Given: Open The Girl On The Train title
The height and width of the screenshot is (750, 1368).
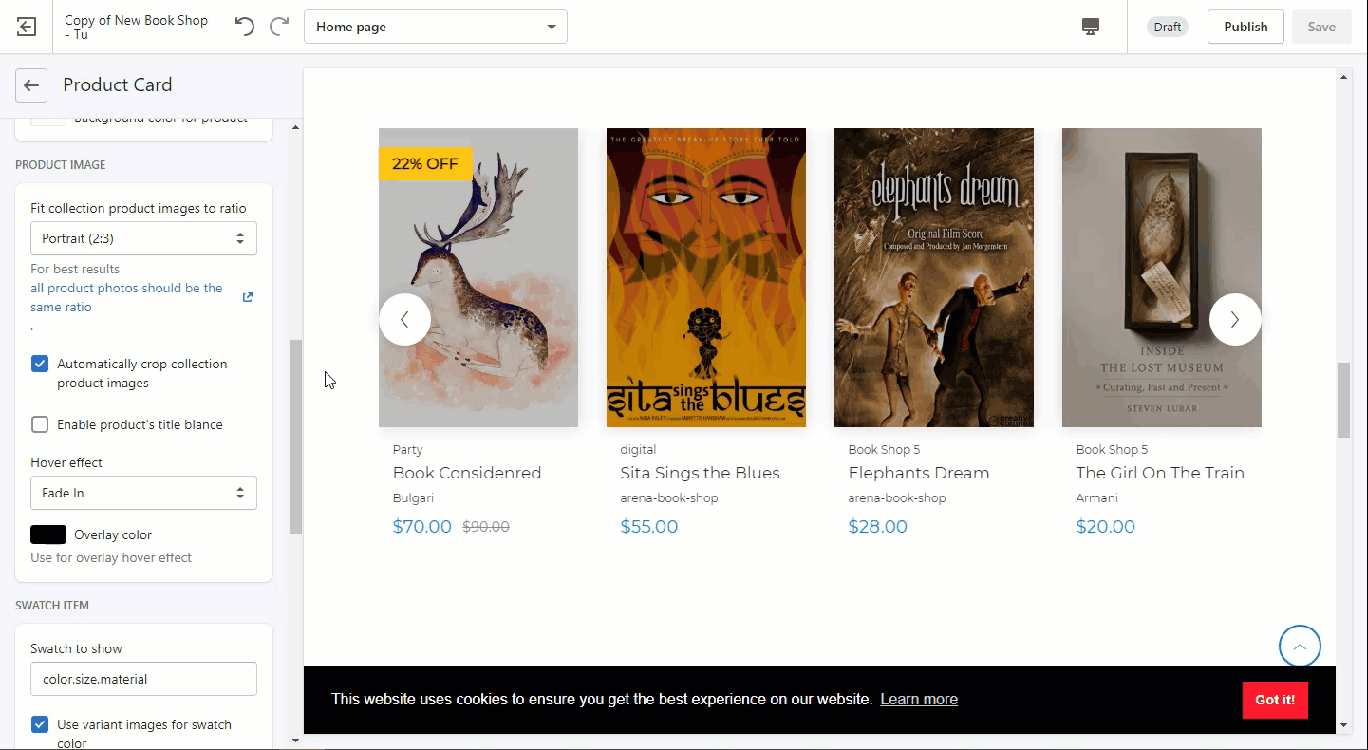Looking at the screenshot, I should tap(1160, 473).
